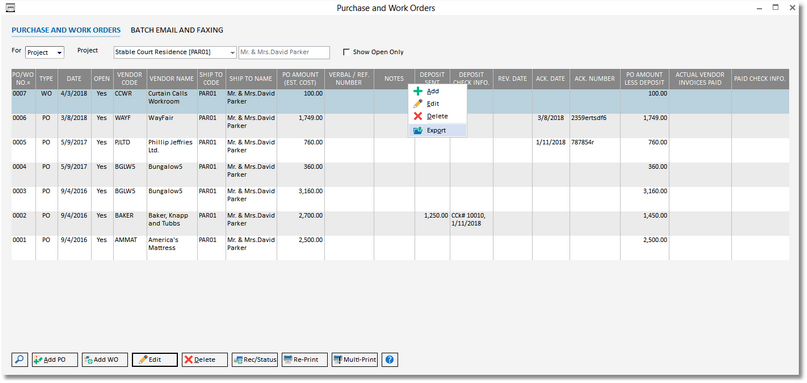Click the Verbal / Ref. Number header

(x=349, y=79)
